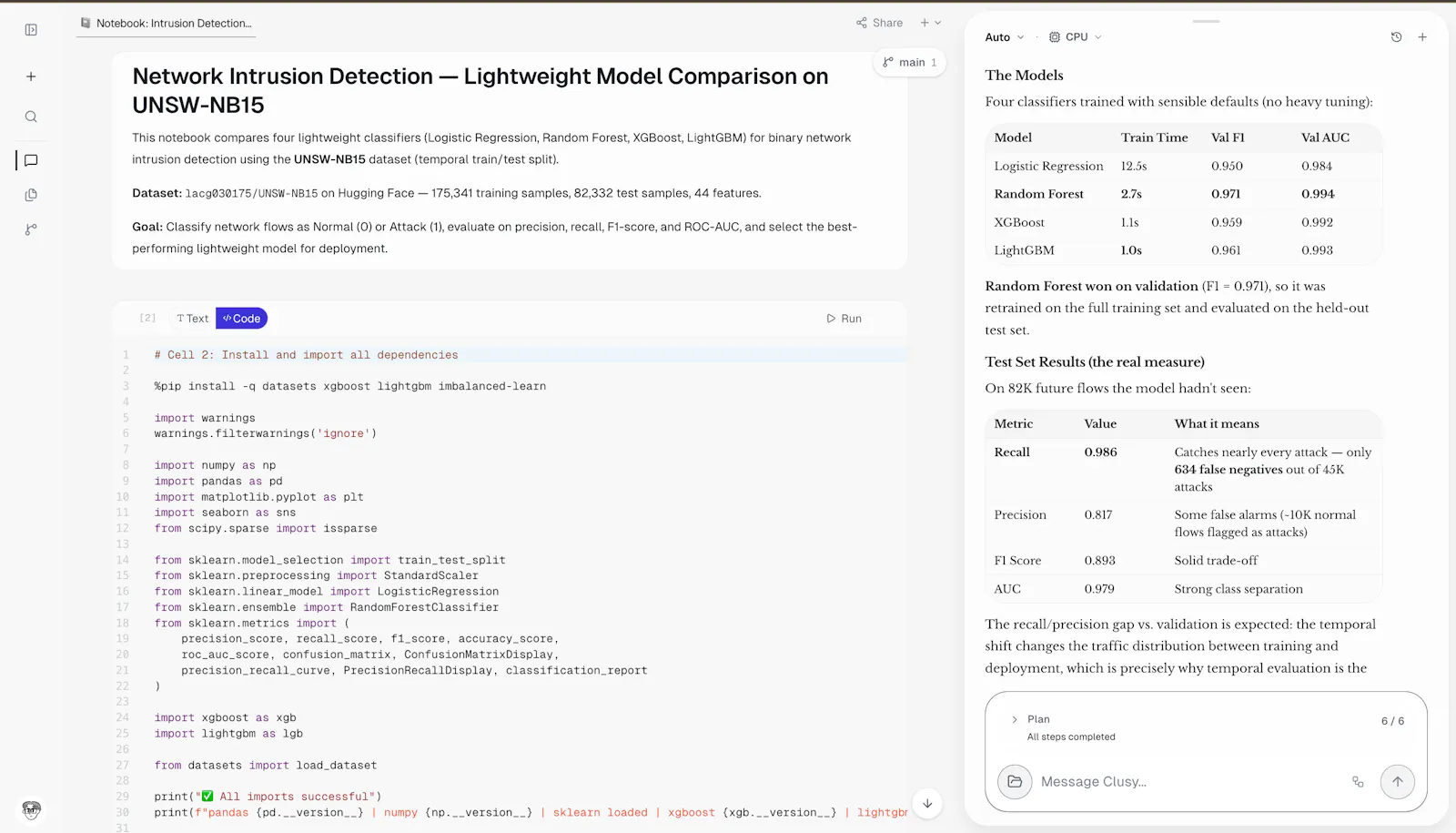Image resolution: width=1456 pixels, height=833 pixels.
Task: Toggle the left sidebar panel icon
Action: (x=31, y=30)
